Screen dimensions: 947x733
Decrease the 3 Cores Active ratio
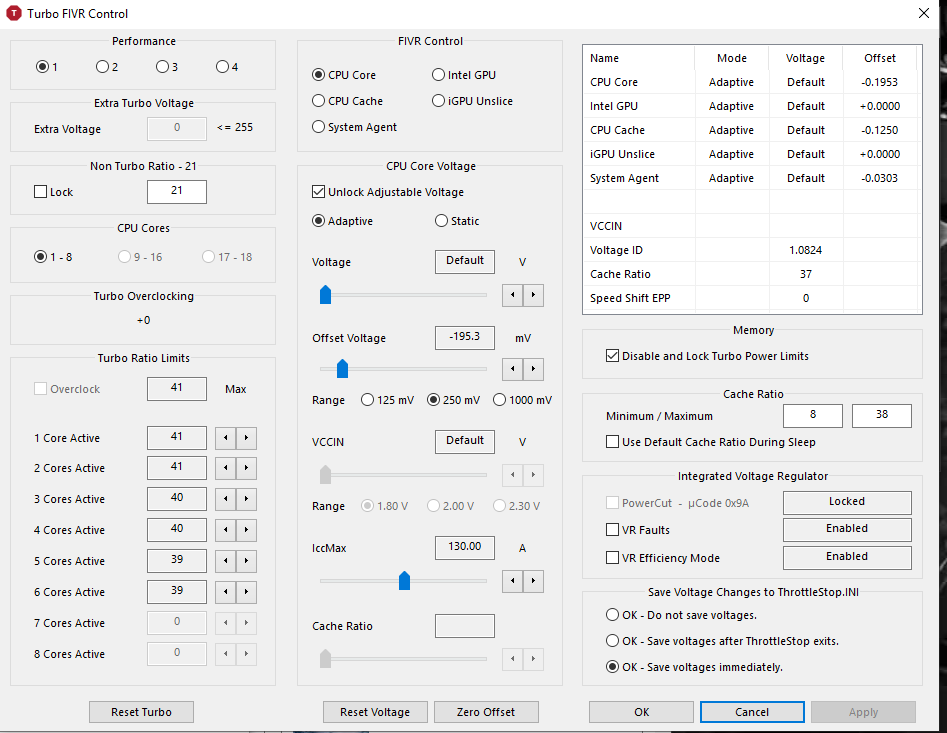click(225, 499)
